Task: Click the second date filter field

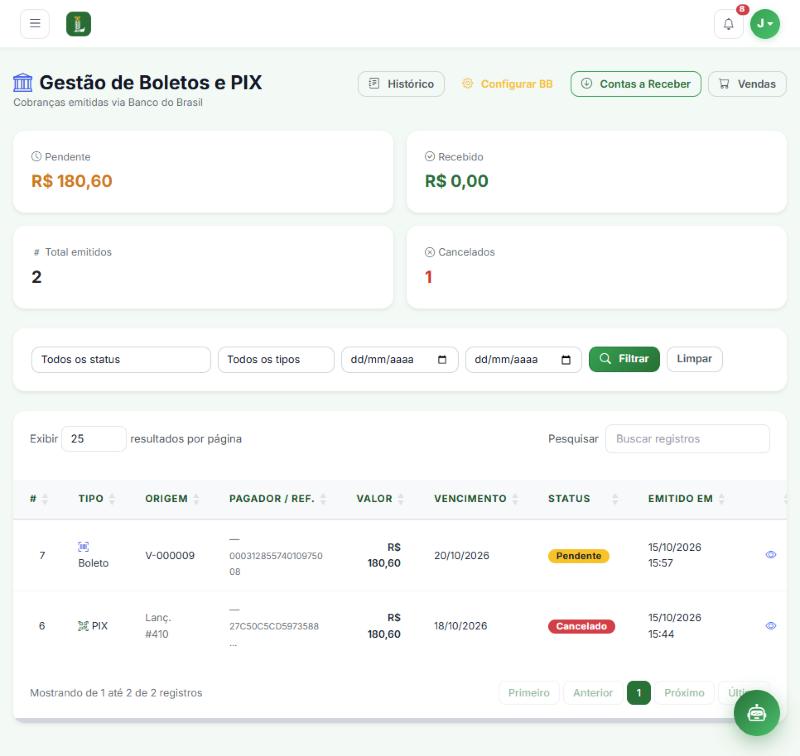Action: (523, 360)
